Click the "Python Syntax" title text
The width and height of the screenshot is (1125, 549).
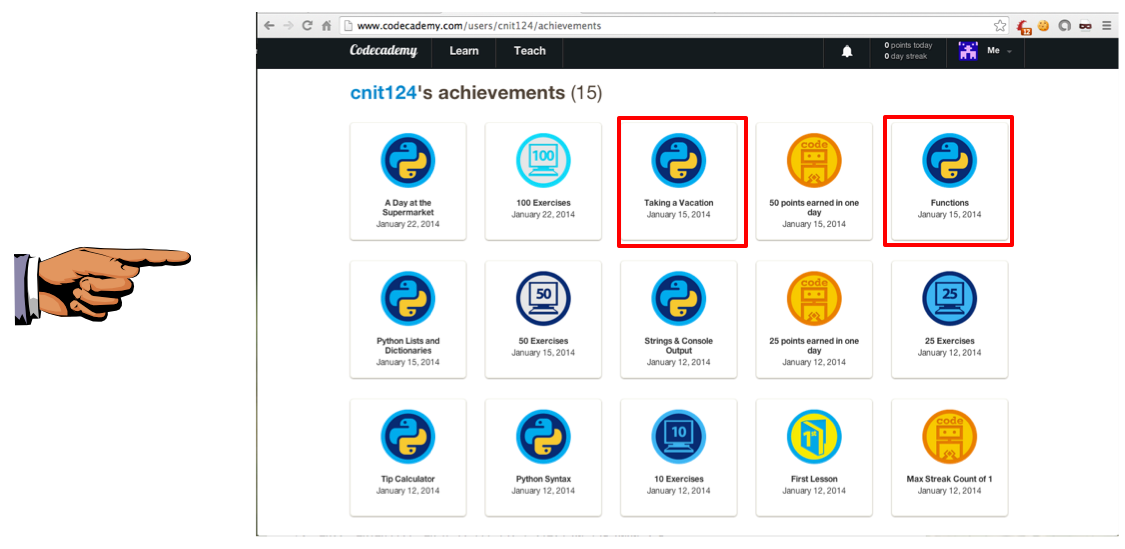point(543,479)
